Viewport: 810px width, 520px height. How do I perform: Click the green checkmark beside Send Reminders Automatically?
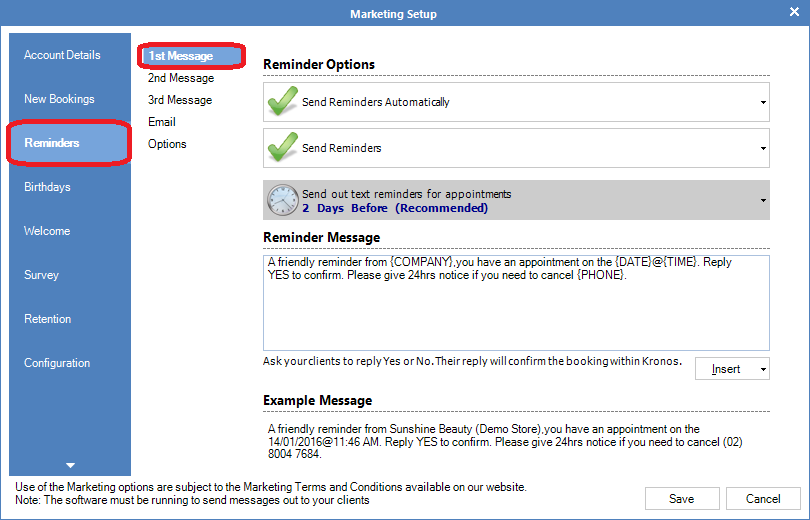[284, 102]
